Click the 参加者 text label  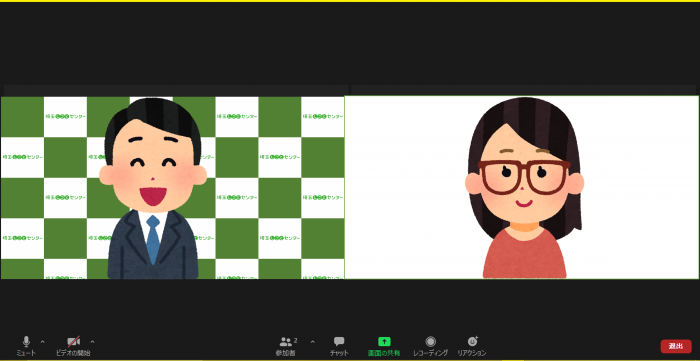pos(285,353)
